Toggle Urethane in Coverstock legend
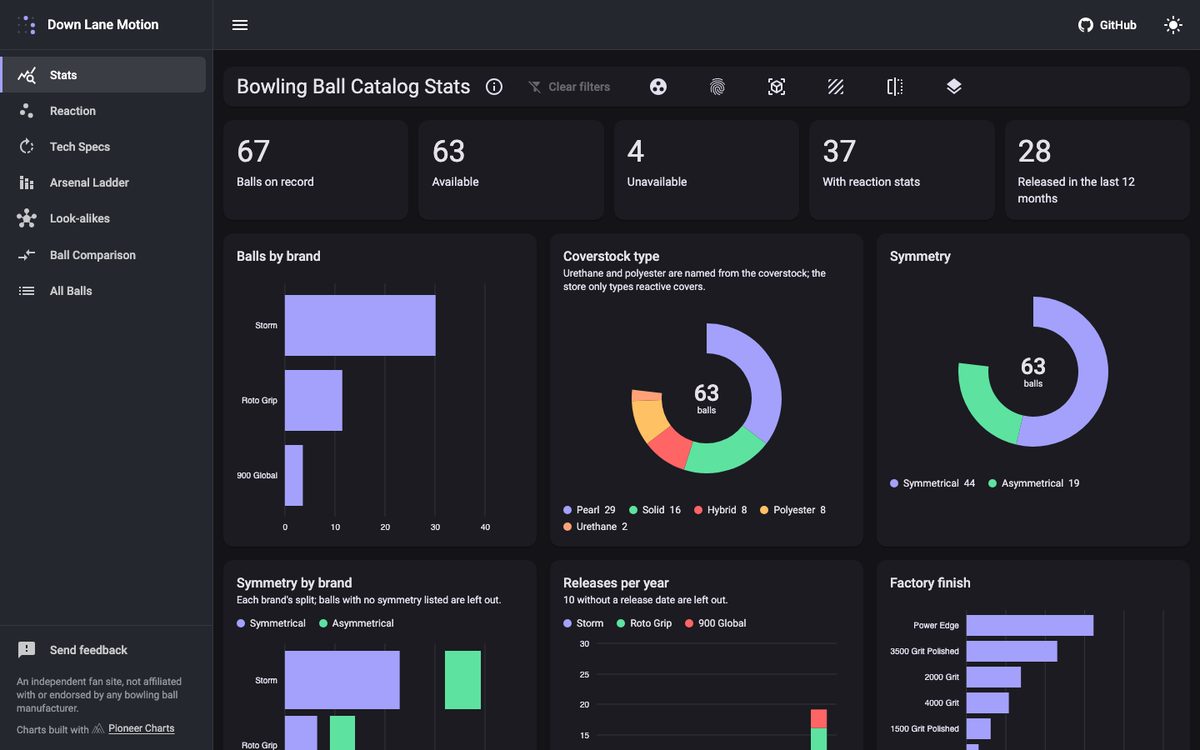The height and width of the screenshot is (750, 1200). point(596,527)
